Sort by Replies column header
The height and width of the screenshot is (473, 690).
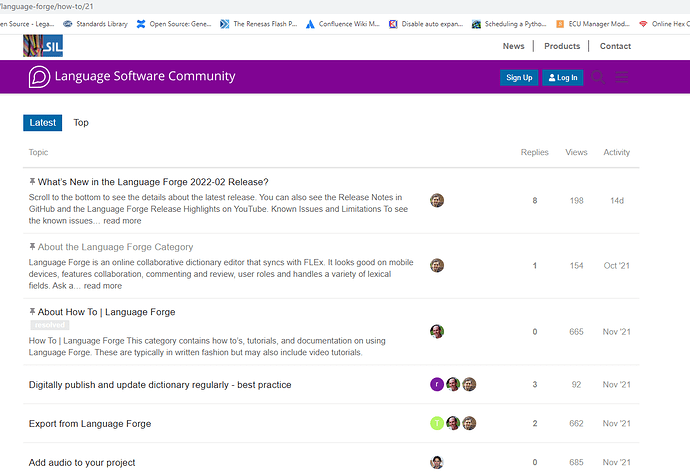coord(535,152)
